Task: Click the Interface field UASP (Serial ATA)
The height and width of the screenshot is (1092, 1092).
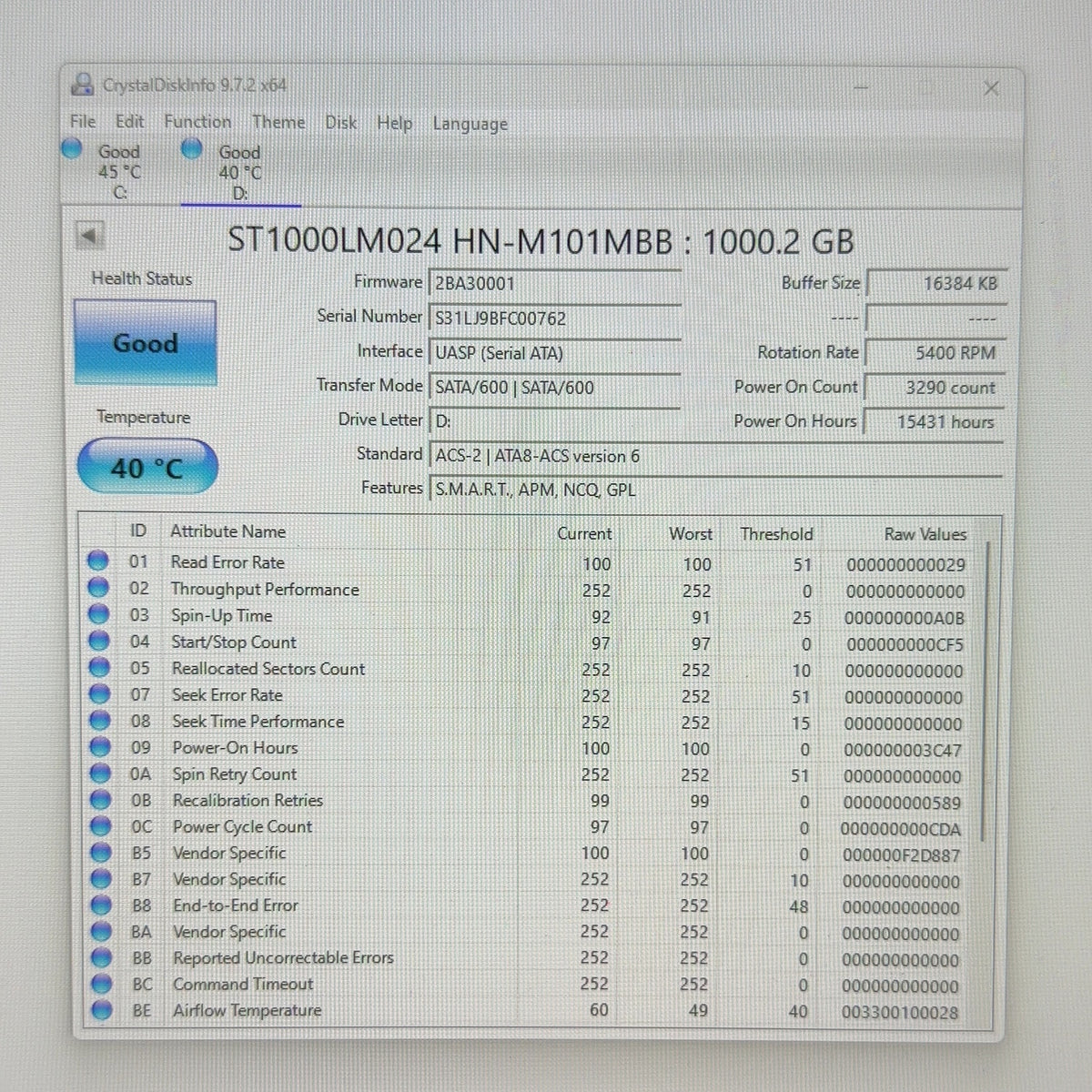Action: click(555, 353)
